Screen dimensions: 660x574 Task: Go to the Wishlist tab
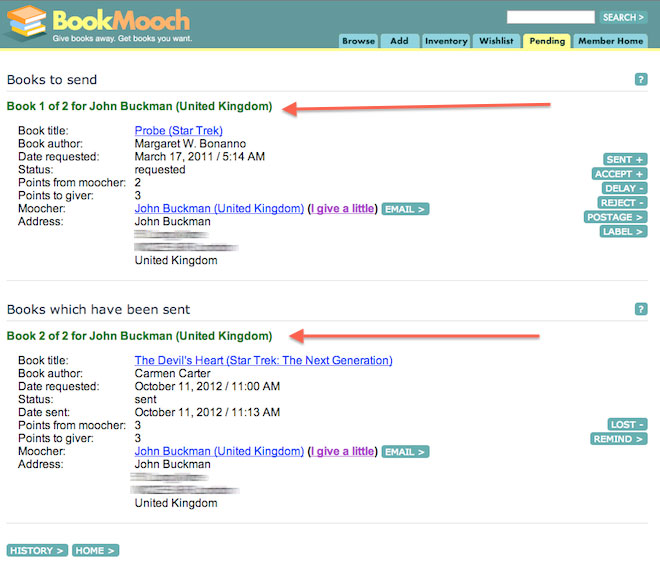(x=496, y=41)
